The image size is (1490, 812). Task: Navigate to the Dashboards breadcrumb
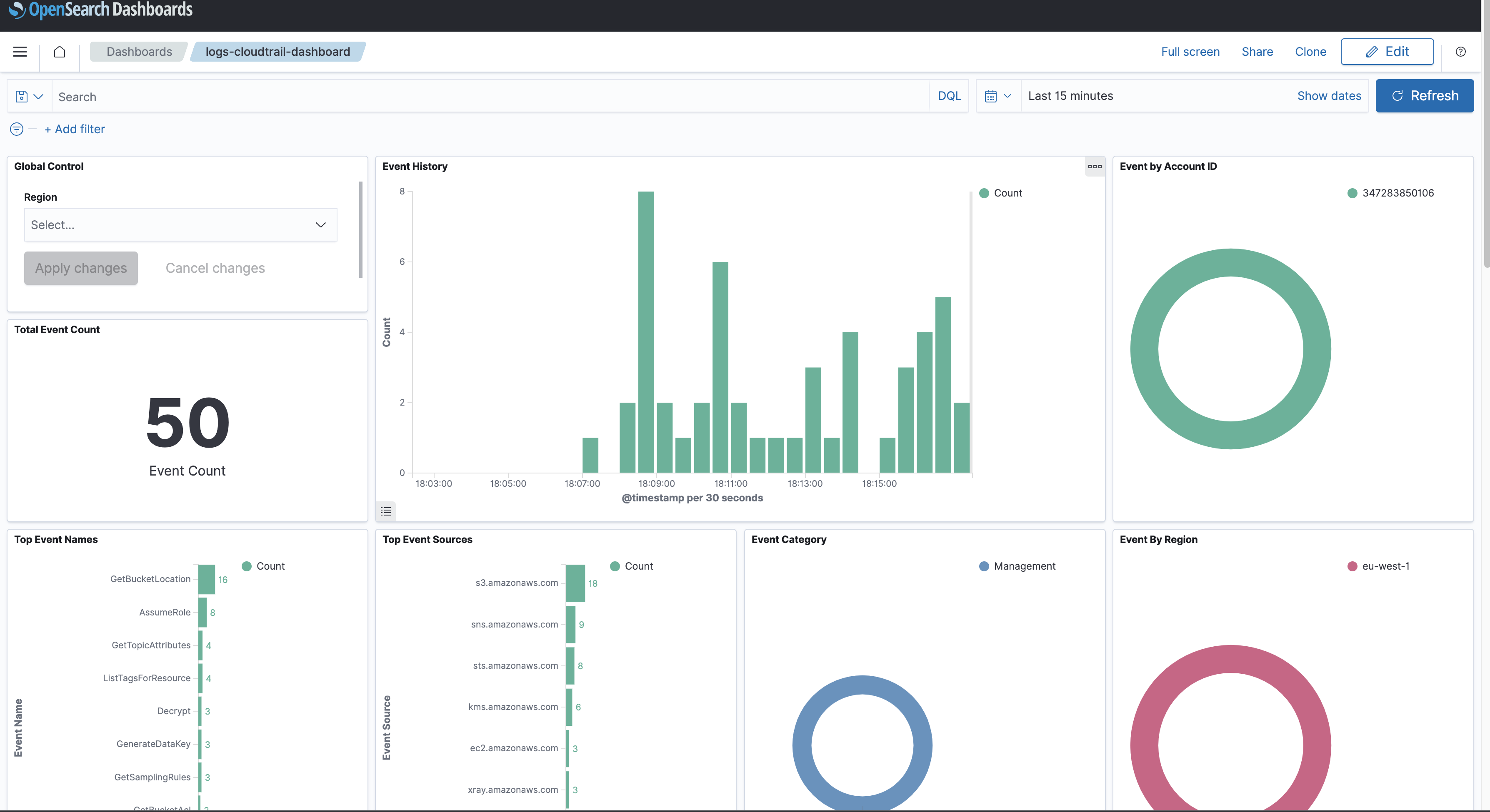(x=140, y=52)
